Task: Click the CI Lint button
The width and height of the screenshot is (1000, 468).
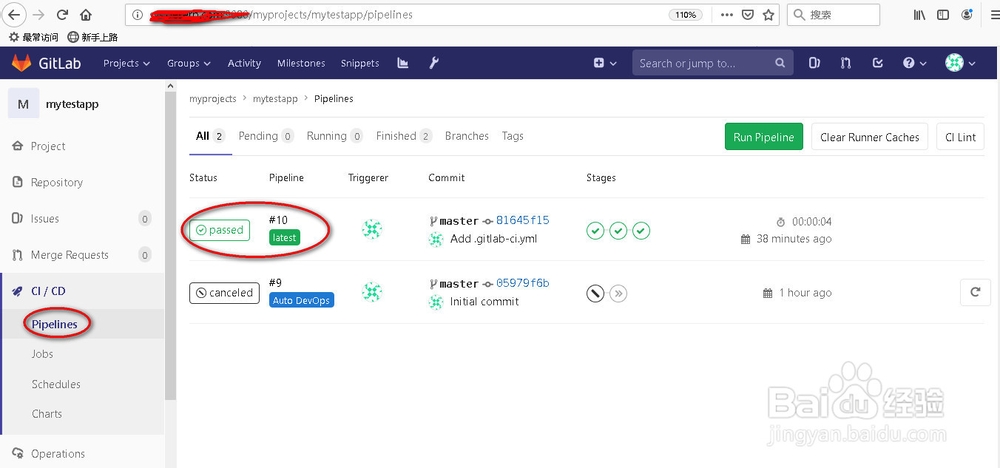Action: [x=960, y=137]
